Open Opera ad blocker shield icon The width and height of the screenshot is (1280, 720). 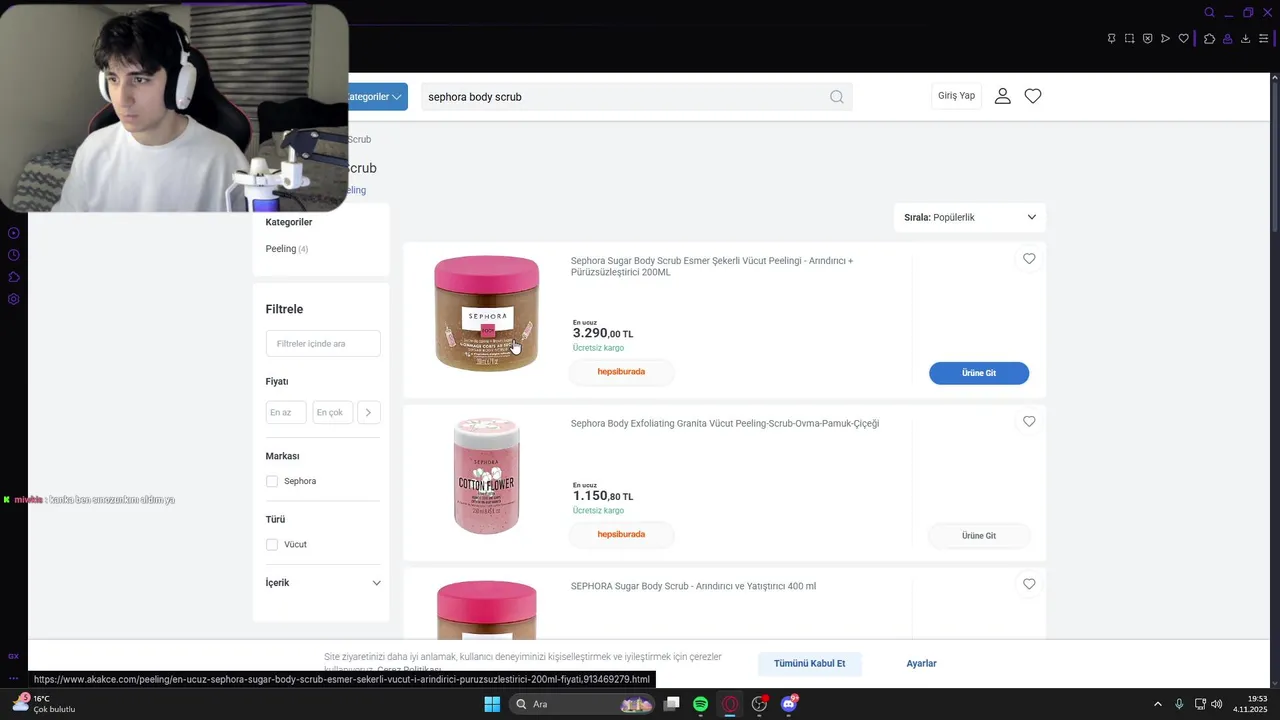click(1147, 39)
